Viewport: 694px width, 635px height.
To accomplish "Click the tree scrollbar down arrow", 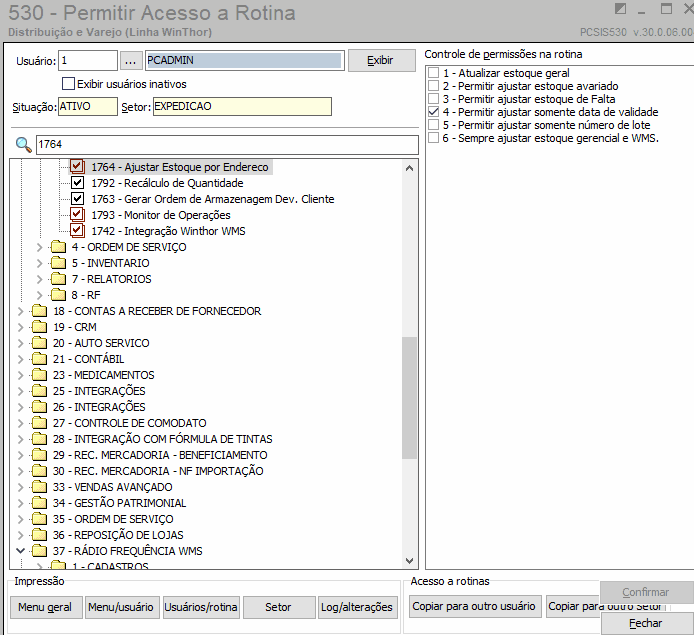I will click(x=409, y=561).
